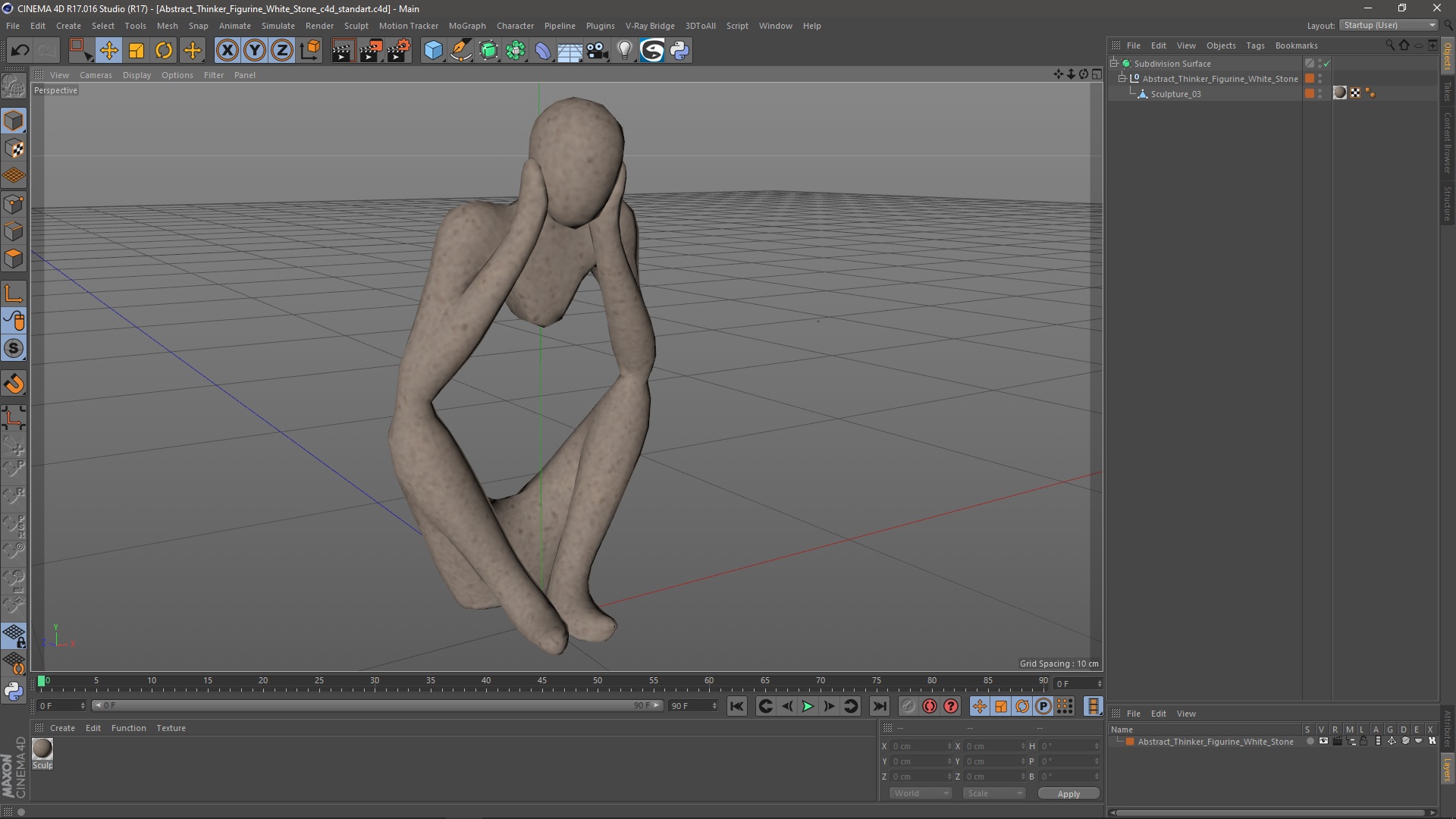Toggle Sculpture_03 visibility dots
The image size is (1456, 819).
tap(1319, 94)
